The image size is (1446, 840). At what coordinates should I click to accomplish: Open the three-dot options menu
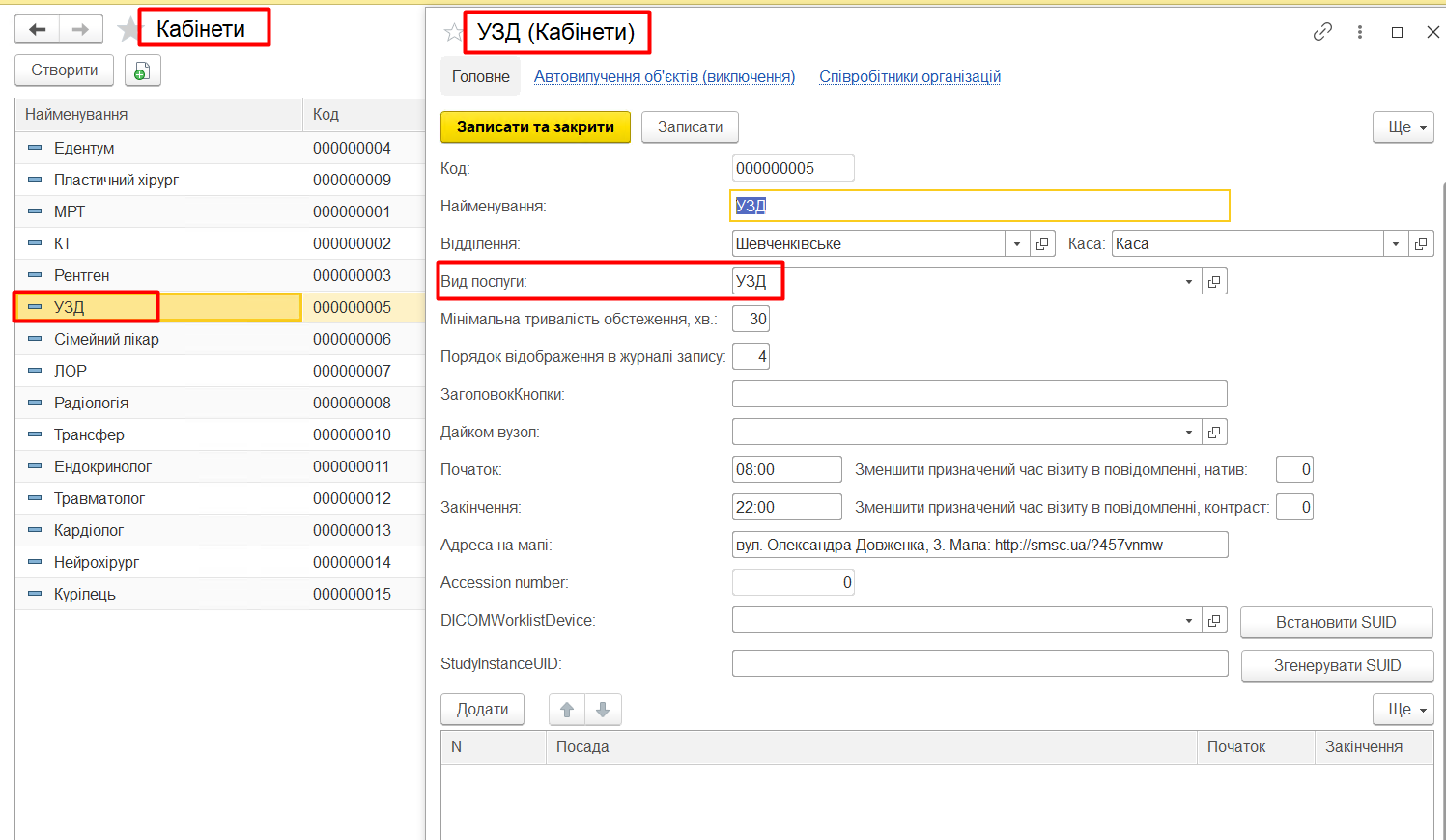pyautogui.click(x=1360, y=32)
